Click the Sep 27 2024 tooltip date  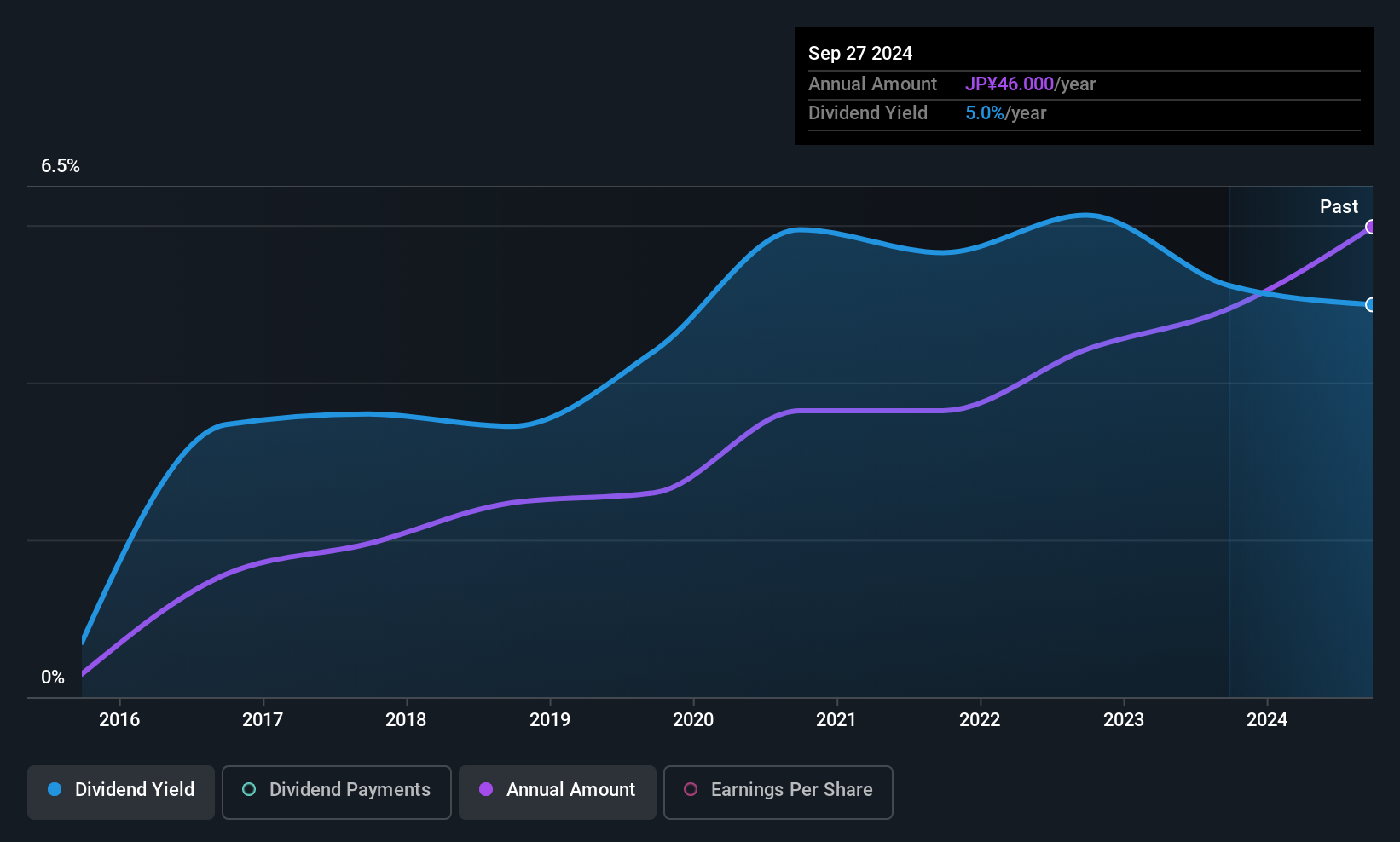[x=860, y=53]
